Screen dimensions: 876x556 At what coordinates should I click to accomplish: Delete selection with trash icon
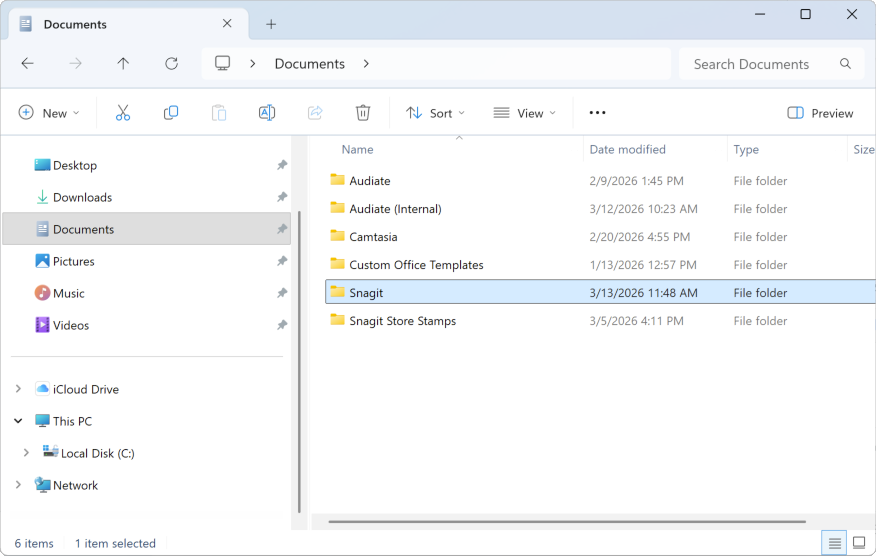click(363, 113)
